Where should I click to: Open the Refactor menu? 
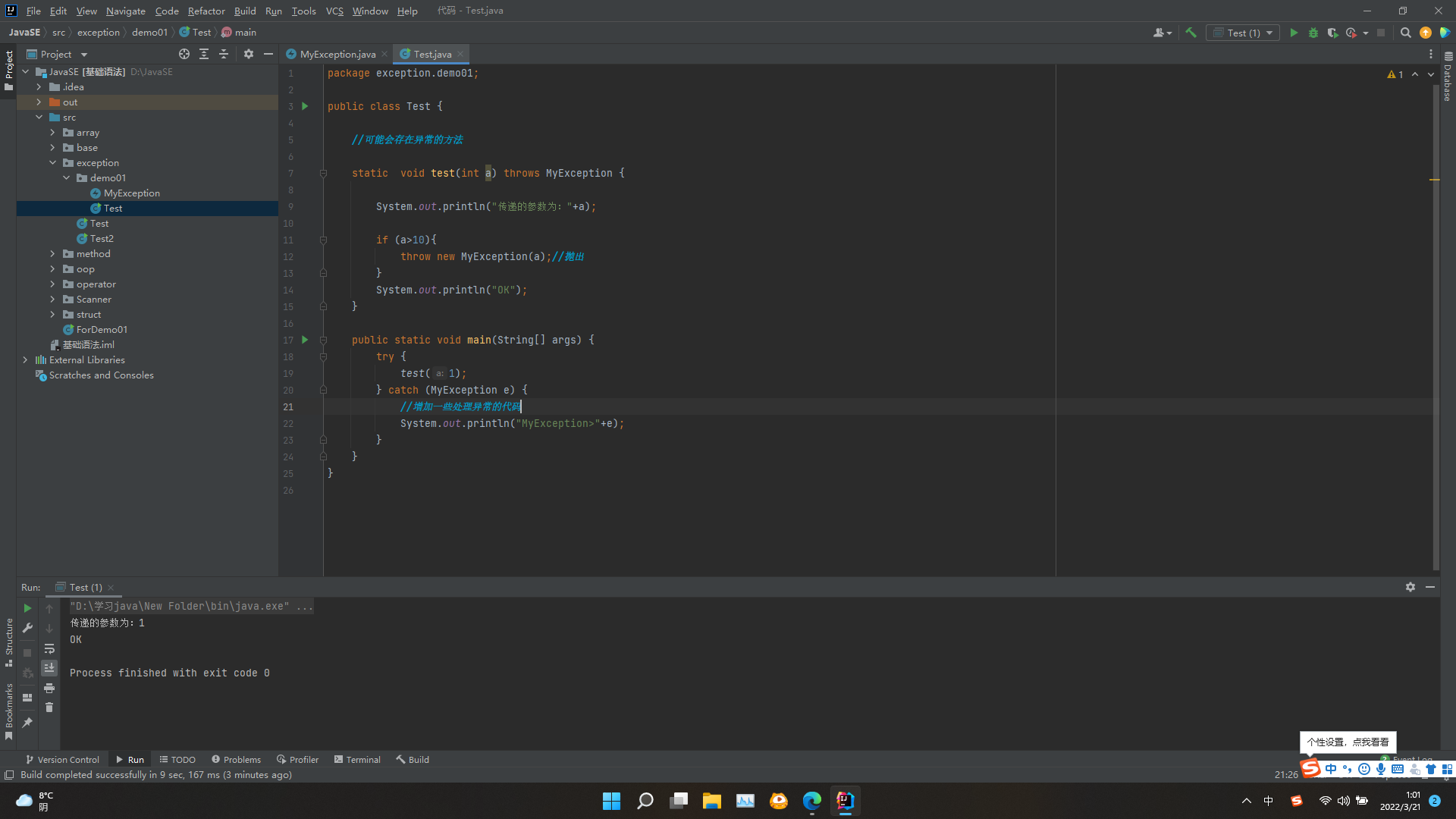(206, 11)
